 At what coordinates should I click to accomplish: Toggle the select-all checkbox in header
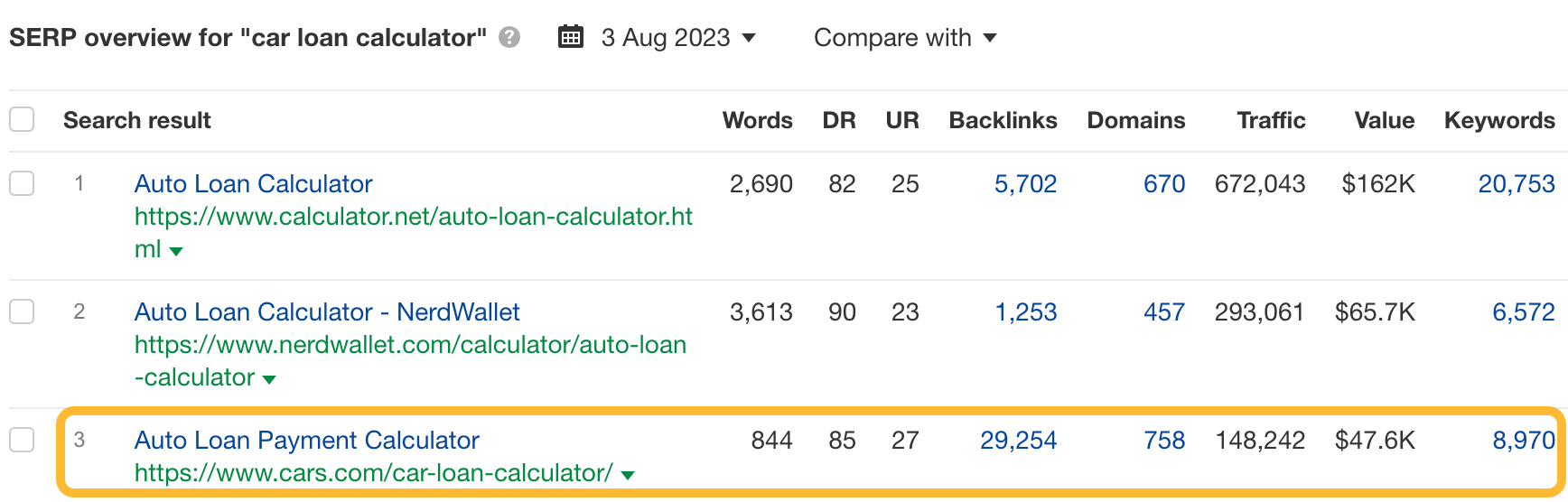22,119
